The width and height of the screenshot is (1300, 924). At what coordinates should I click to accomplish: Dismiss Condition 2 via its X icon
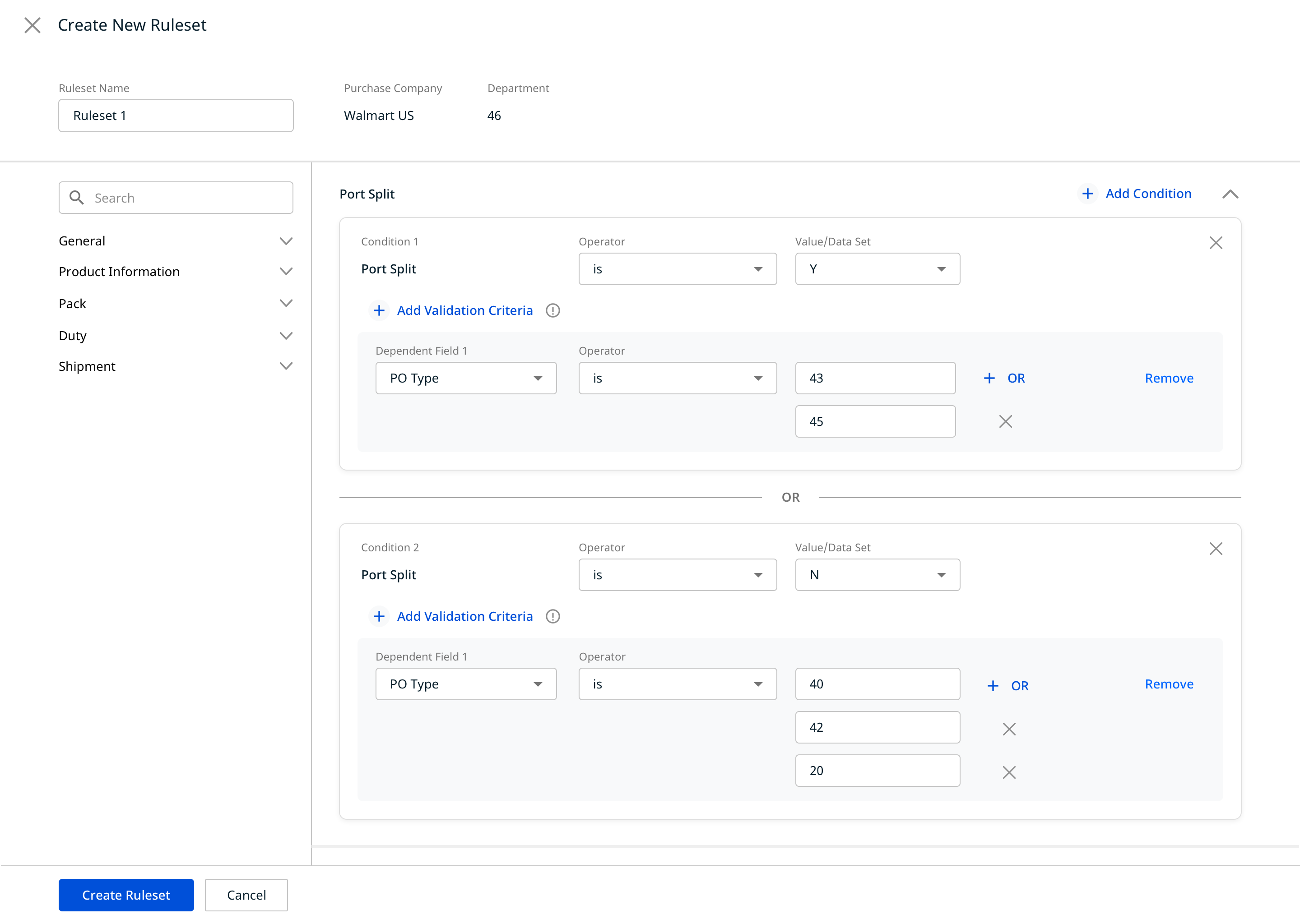(x=1216, y=549)
